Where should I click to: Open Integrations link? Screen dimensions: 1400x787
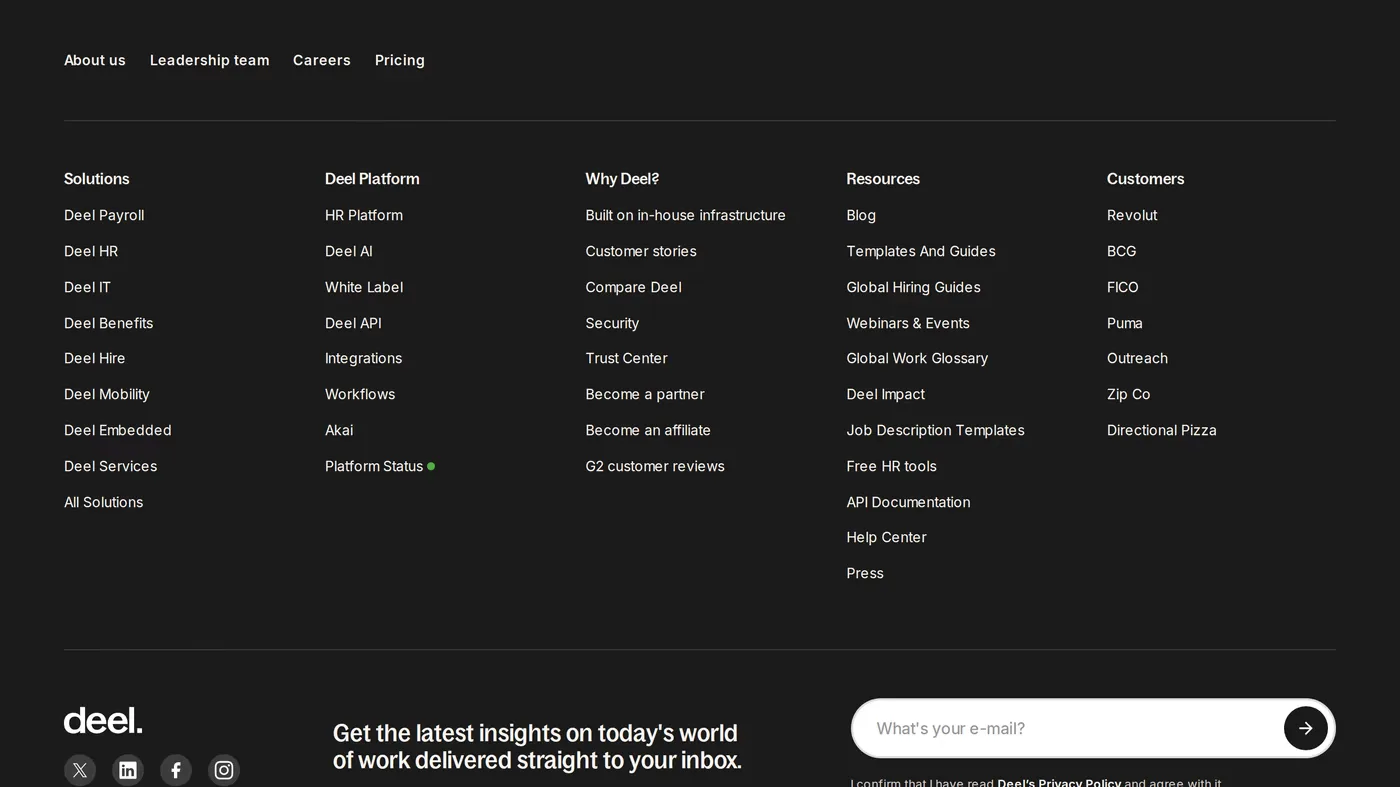pos(363,358)
